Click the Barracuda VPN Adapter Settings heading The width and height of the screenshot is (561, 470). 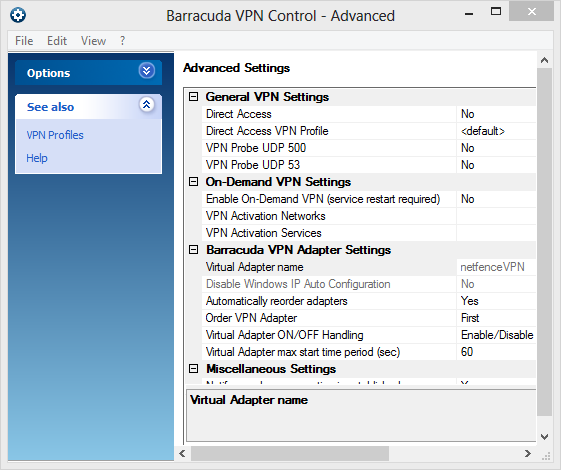point(298,250)
